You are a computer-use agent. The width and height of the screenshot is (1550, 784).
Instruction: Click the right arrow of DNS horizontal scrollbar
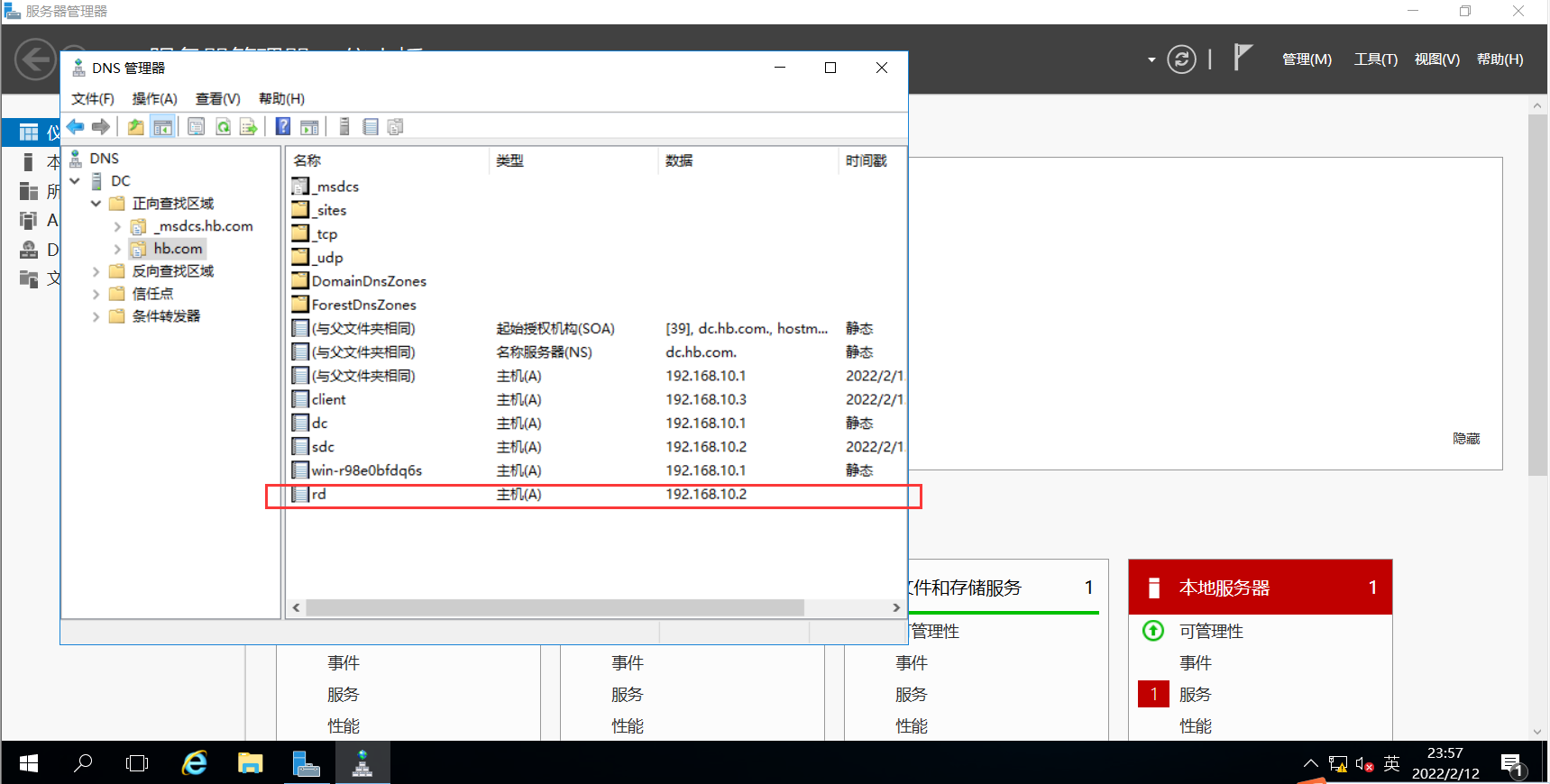(896, 608)
